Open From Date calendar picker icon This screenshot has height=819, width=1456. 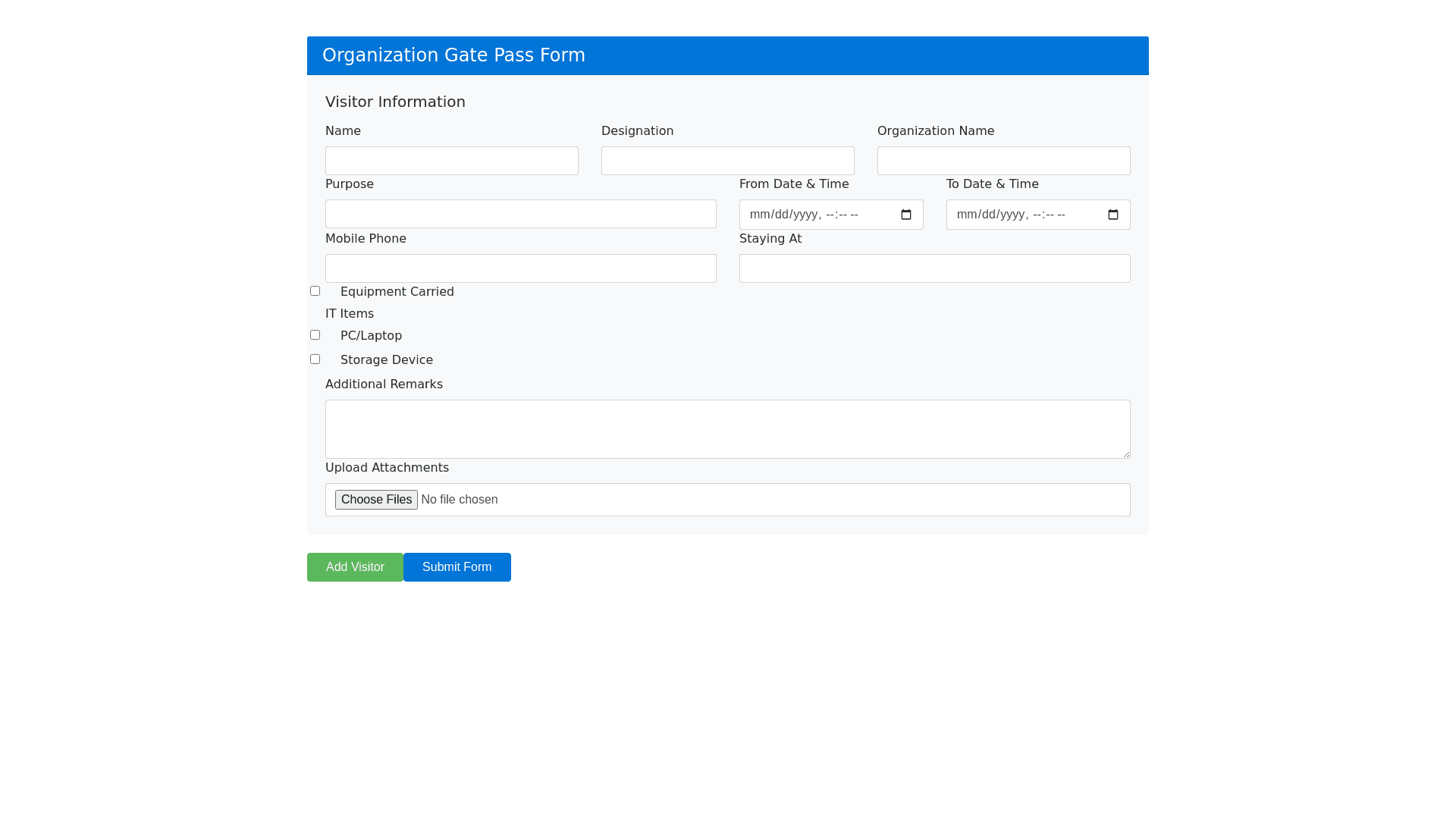(x=906, y=215)
